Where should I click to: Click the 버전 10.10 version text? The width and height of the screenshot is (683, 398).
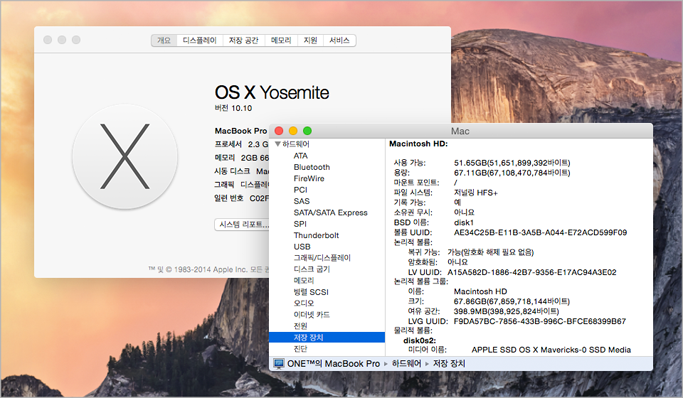point(233,108)
